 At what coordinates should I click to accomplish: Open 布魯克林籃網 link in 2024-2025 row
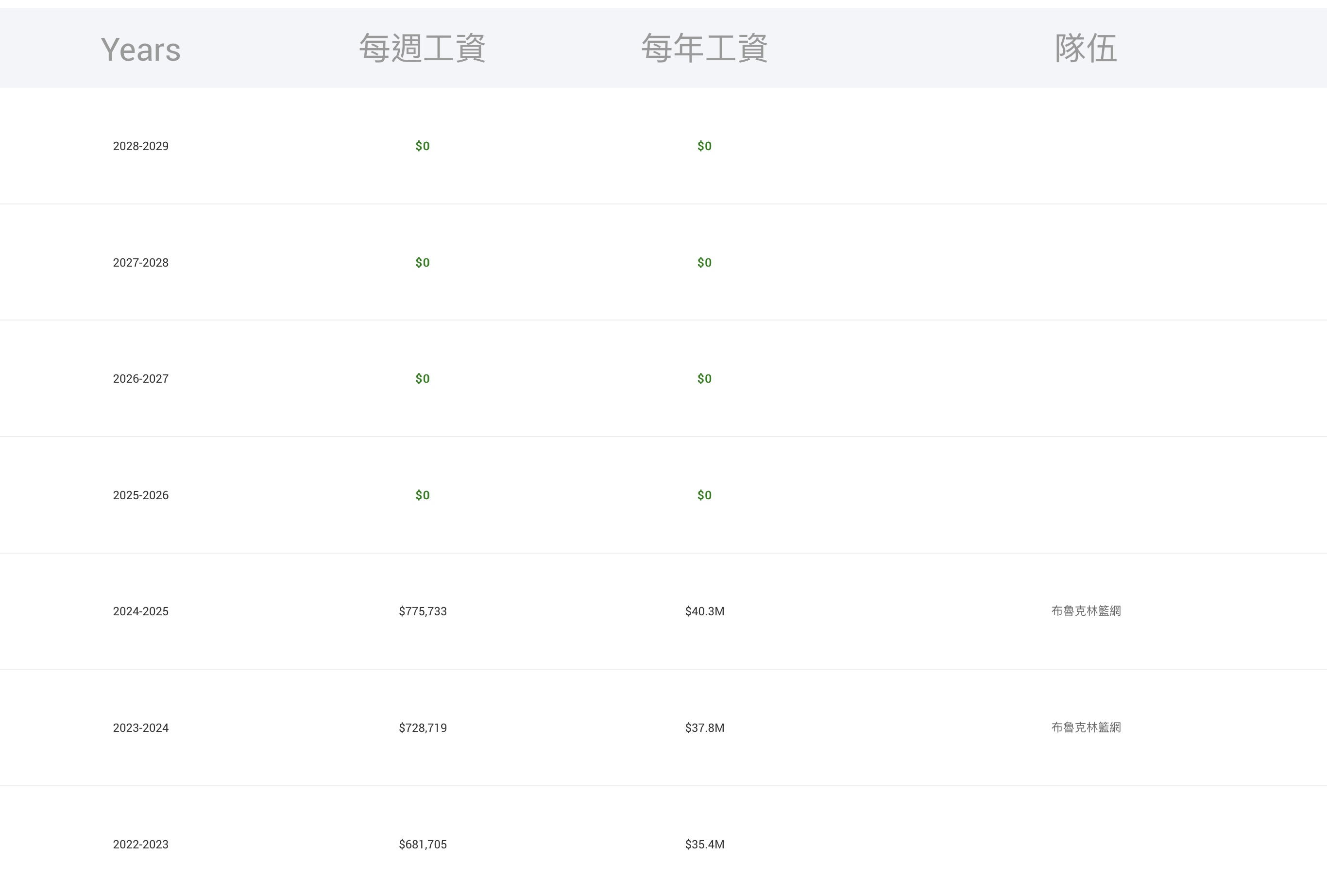(x=1086, y=611)
